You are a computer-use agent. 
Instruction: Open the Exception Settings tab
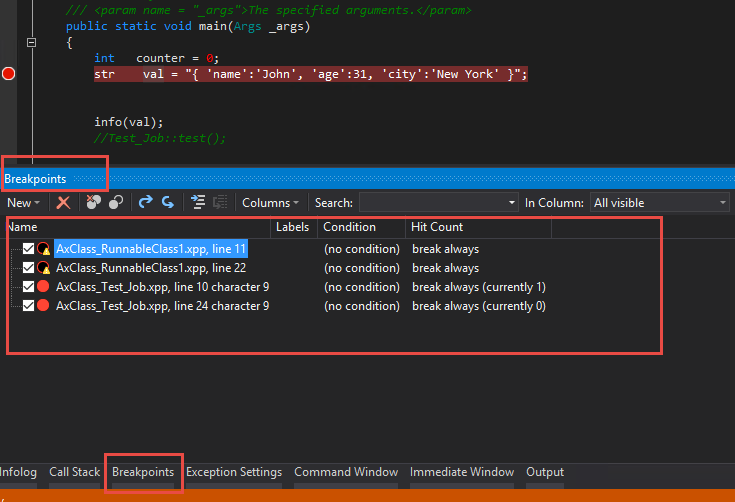[234, 472]
